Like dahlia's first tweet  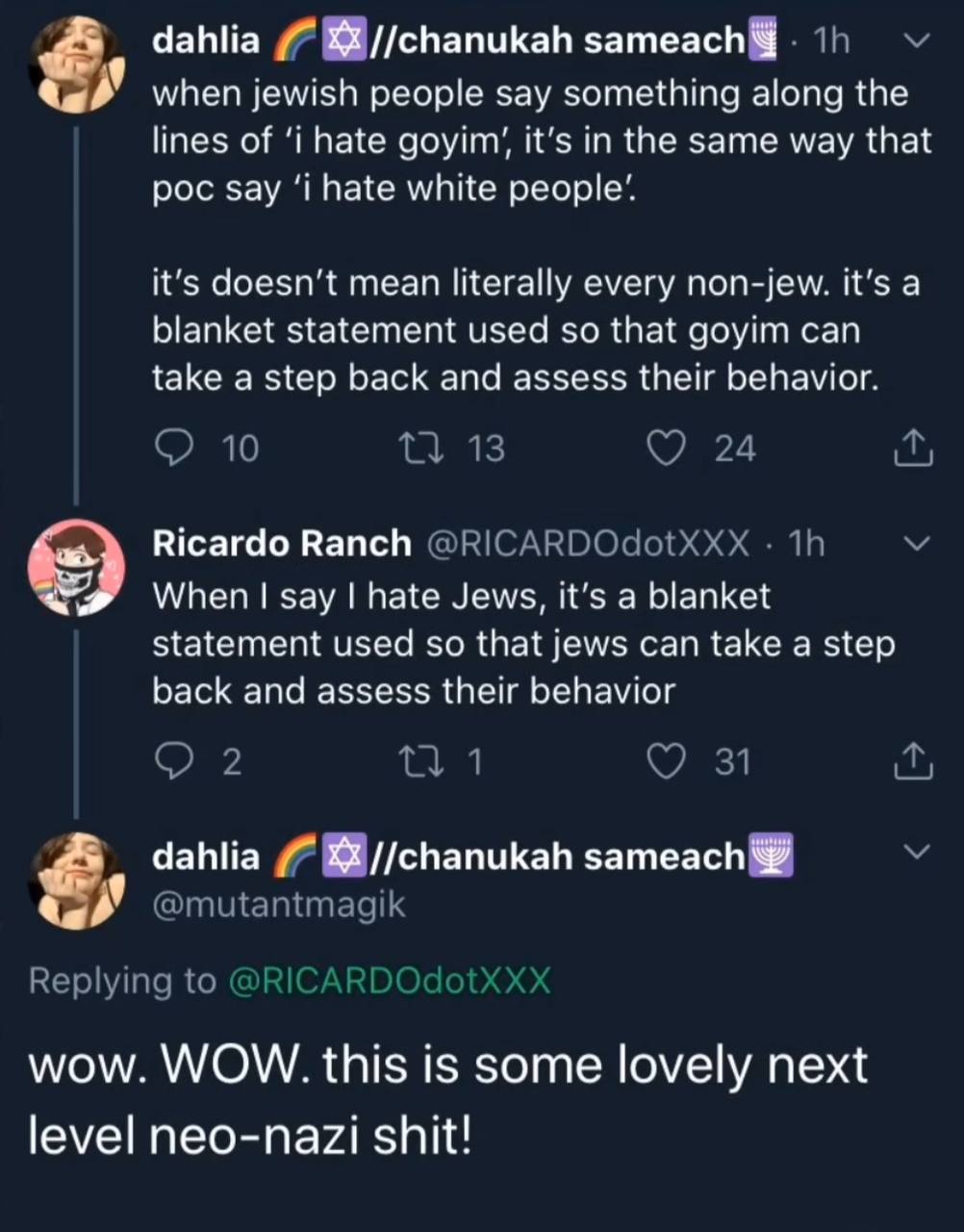[666, 449]
